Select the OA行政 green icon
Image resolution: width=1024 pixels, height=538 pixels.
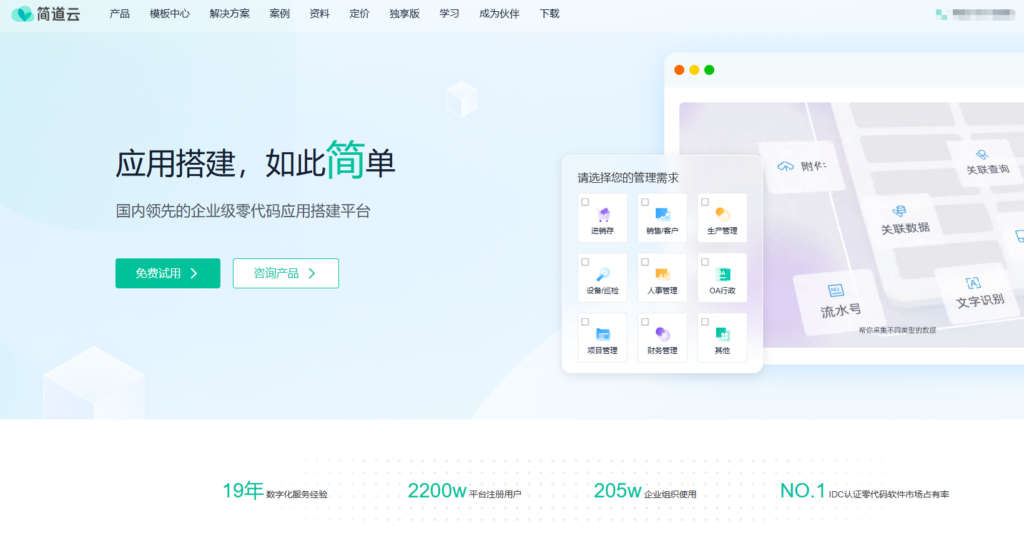[x=722, y=274]
